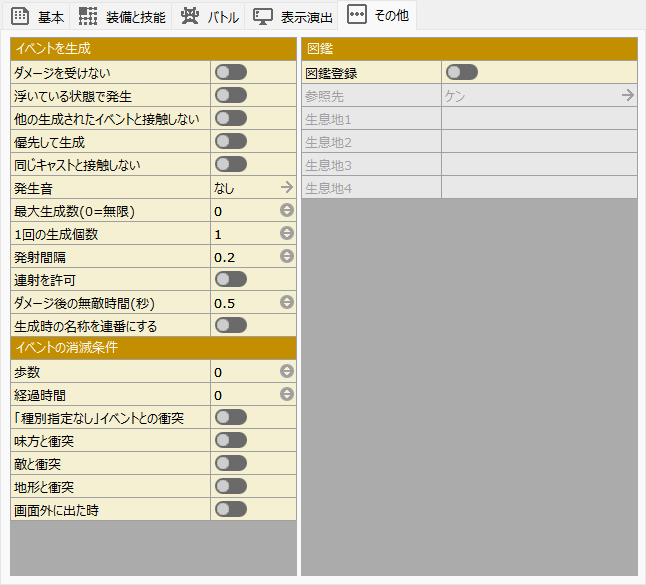The height and width of the screenshot is (585, 646).
Task: Toggle ダメージを受けない switch
Action: coord(231,72)
